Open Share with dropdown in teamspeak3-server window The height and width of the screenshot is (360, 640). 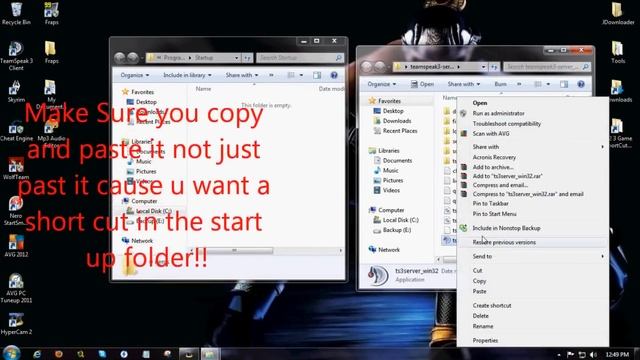click(464, 84)
